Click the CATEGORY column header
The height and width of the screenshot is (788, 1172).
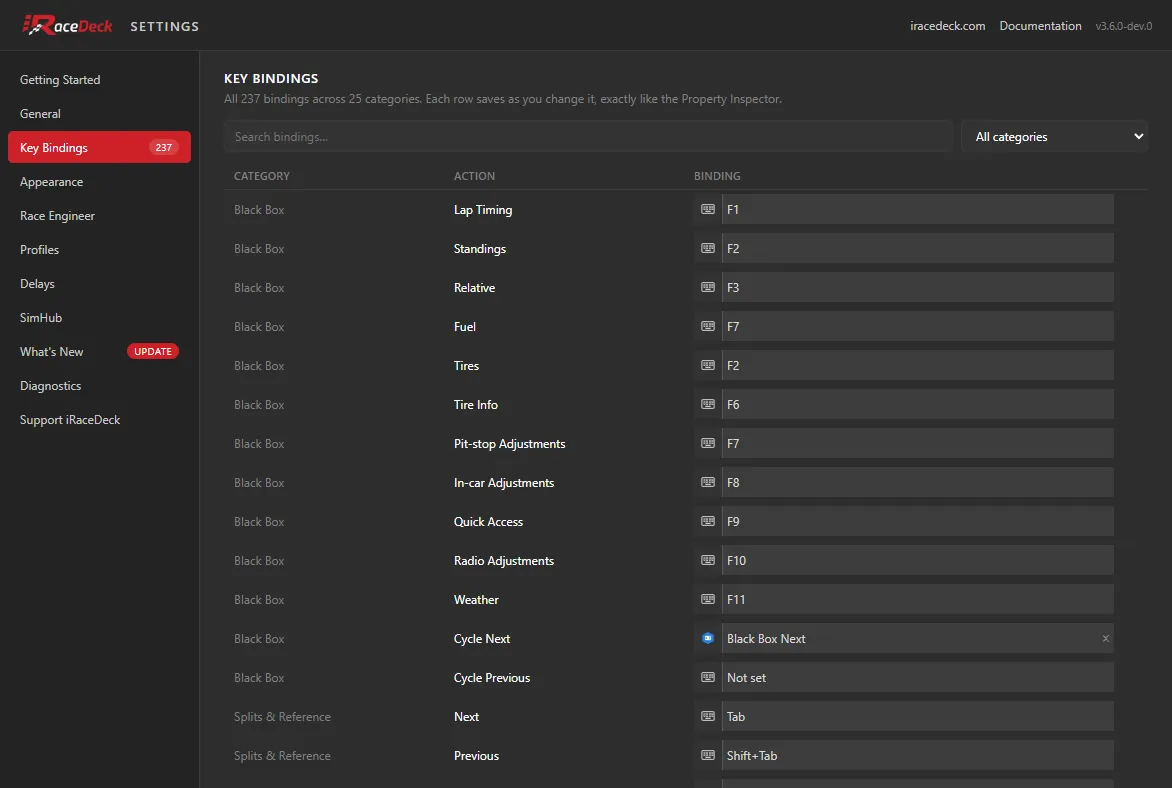click(x=262, y=176)
